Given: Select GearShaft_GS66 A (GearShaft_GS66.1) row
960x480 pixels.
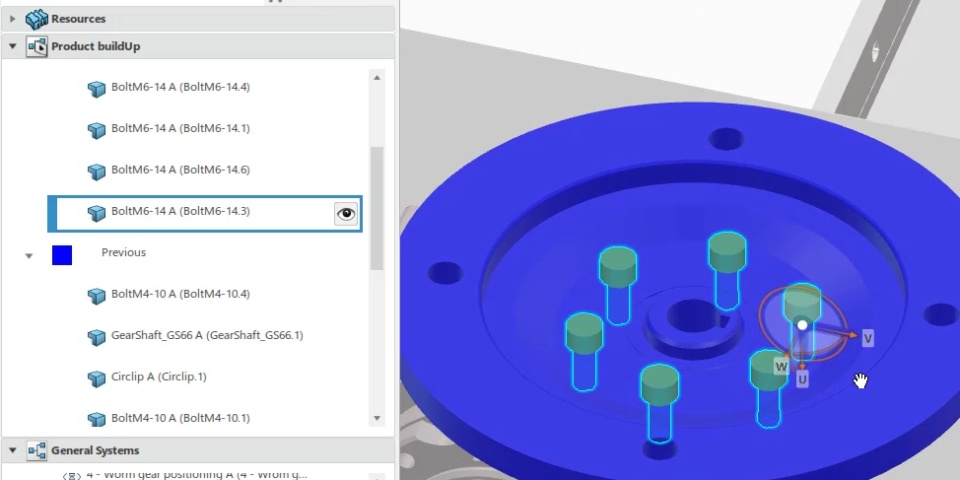Looking at the screenshot, I should [x=205, y=336].
